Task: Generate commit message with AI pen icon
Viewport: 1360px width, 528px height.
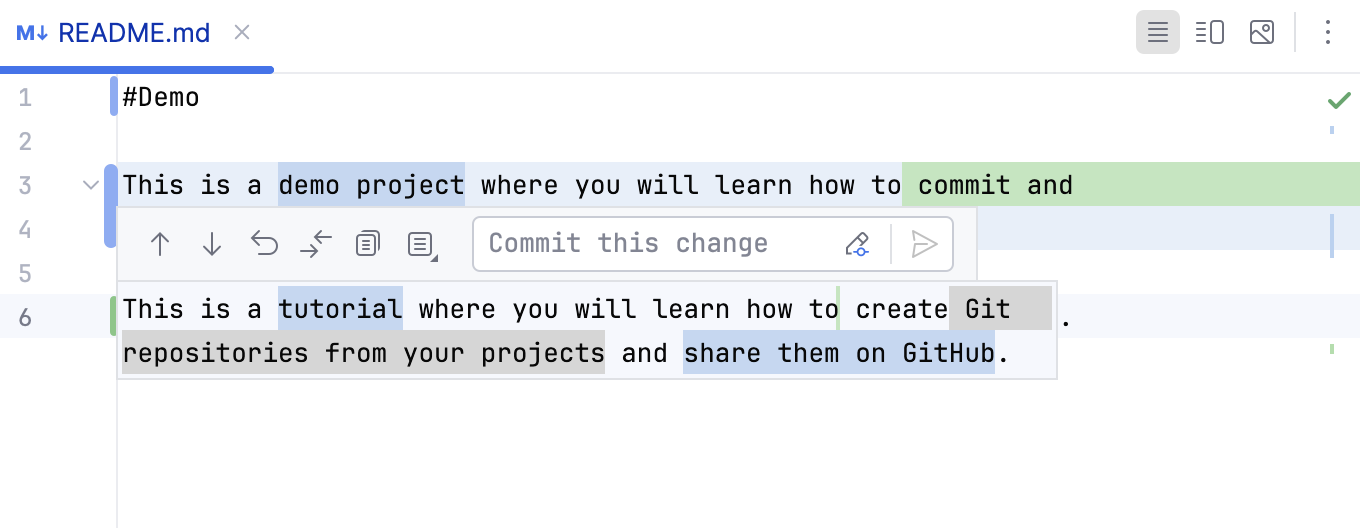Action: click(857, 244)
